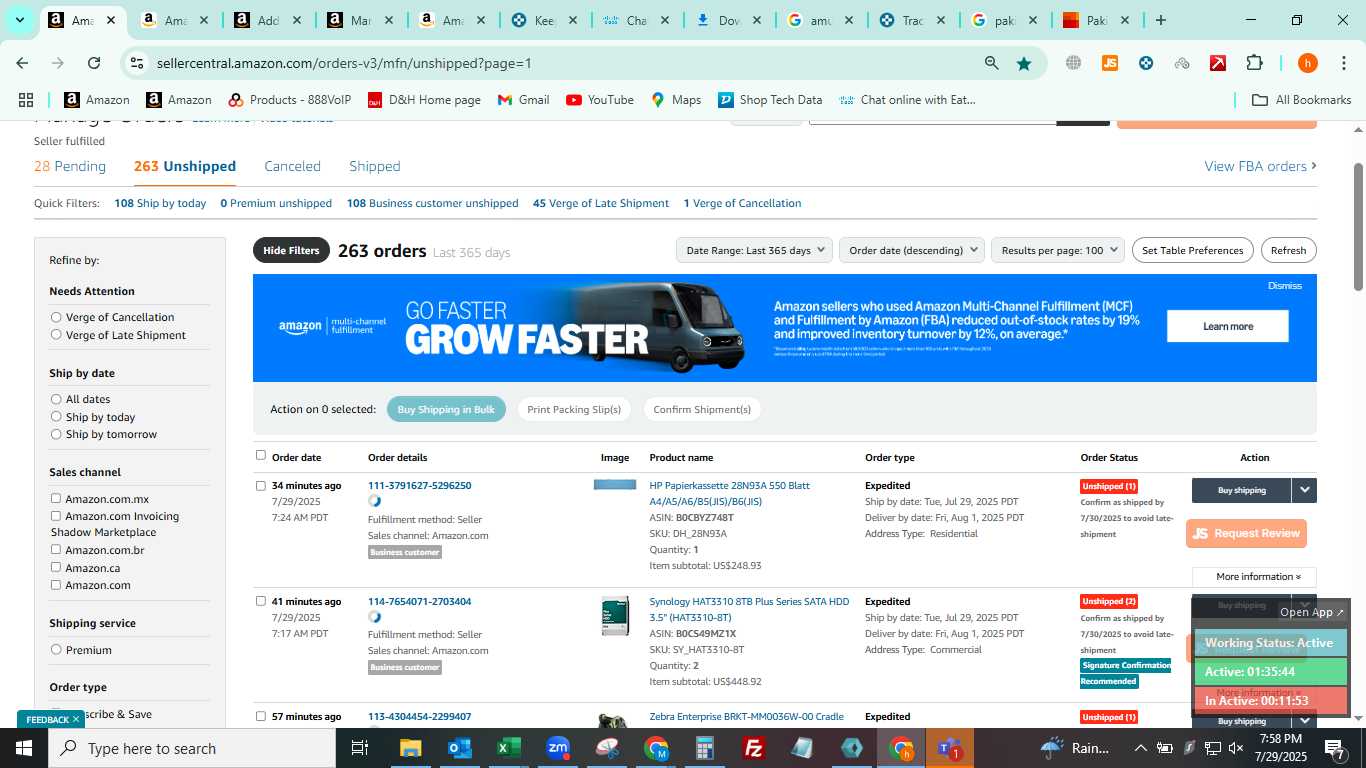This screenshot has width=1366, height=768.
Task: Open the Date Range: Last 365 days dropdown
Action: tap(754, 250)
